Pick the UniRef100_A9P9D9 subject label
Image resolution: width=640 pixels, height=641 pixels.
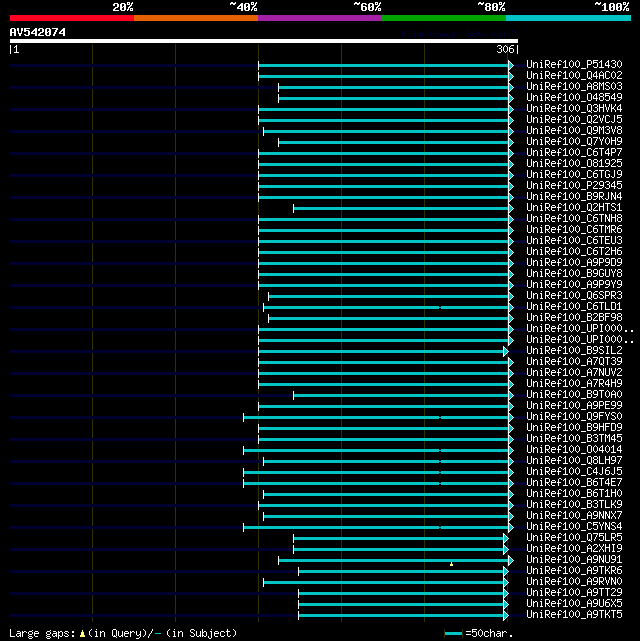574,262
